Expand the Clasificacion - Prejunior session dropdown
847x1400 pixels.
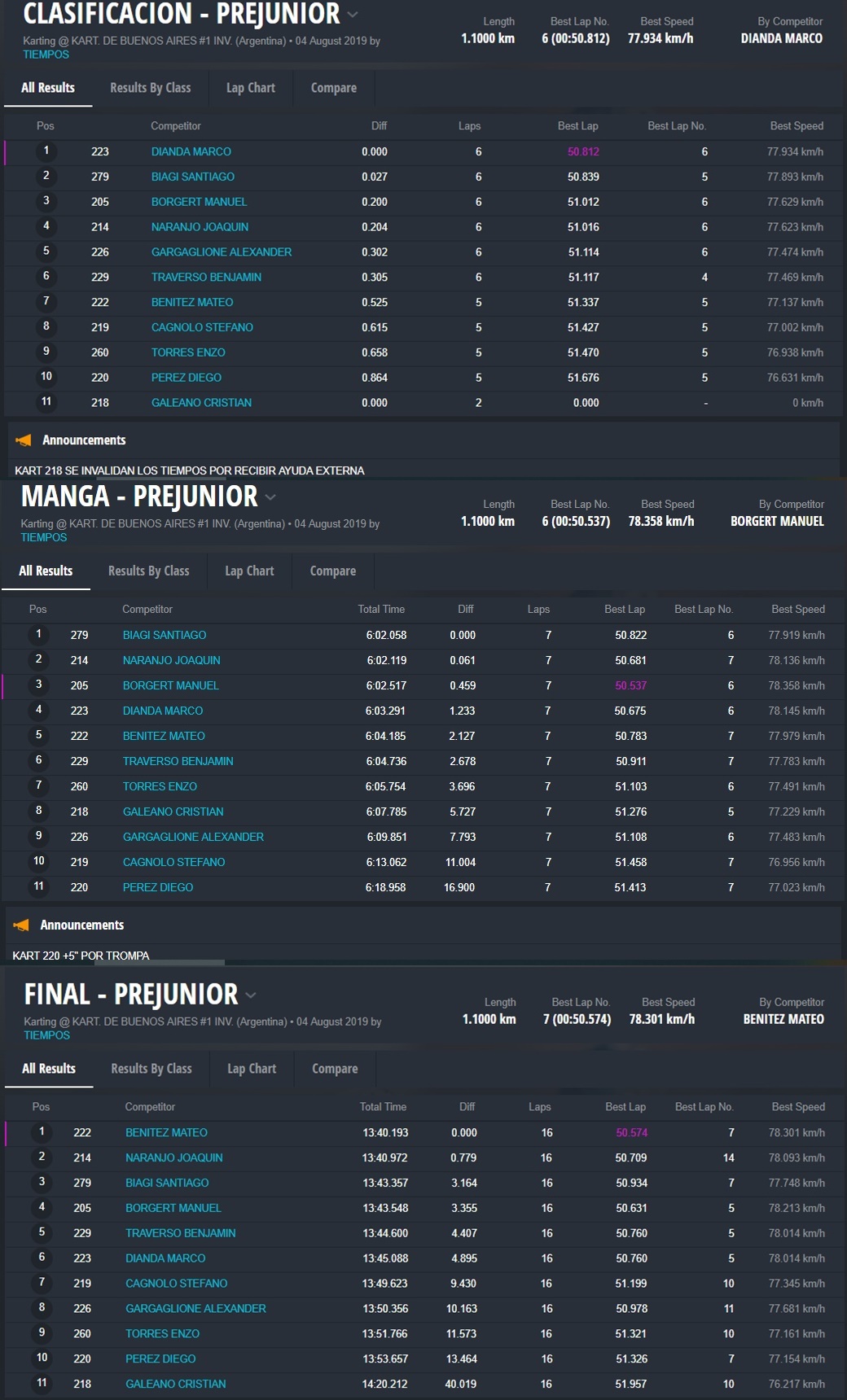(x=353, y=15)
